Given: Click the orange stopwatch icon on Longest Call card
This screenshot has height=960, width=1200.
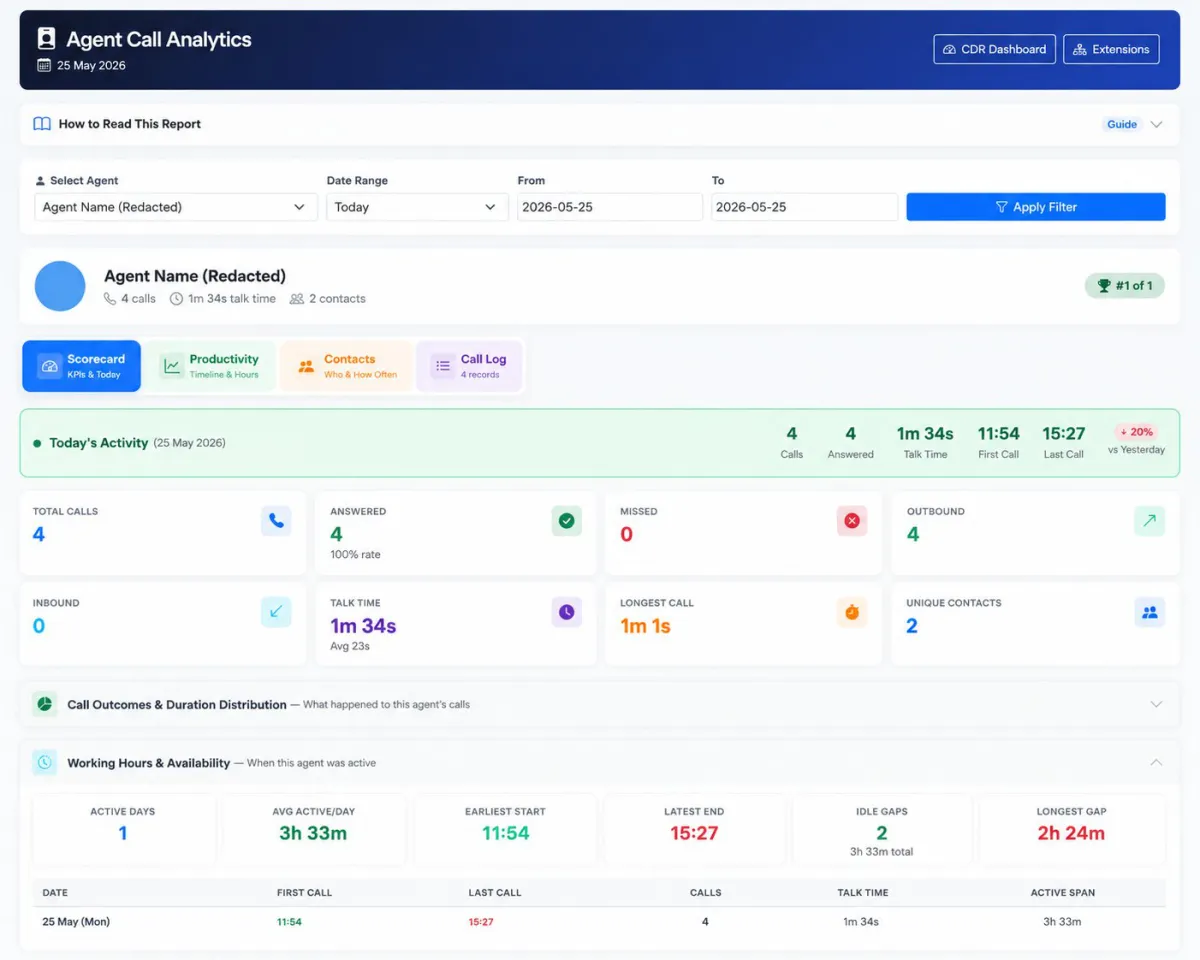Looking at the screenshot, I should (852, 612).
